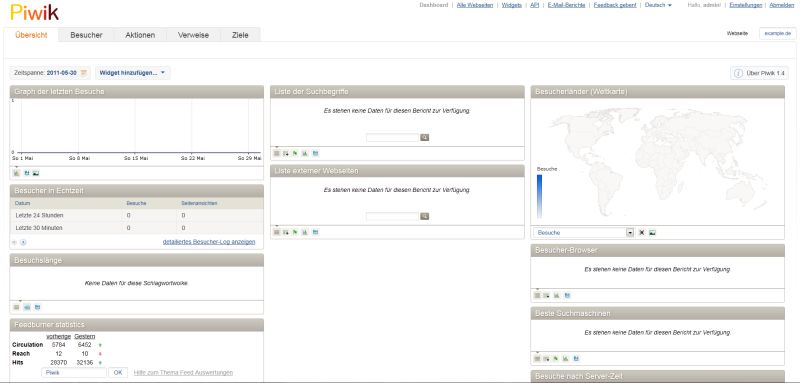Click the Besuche color scale bar on map
Image resolution: width=800 pixels, height=383 pixels.
click(539, 196)
